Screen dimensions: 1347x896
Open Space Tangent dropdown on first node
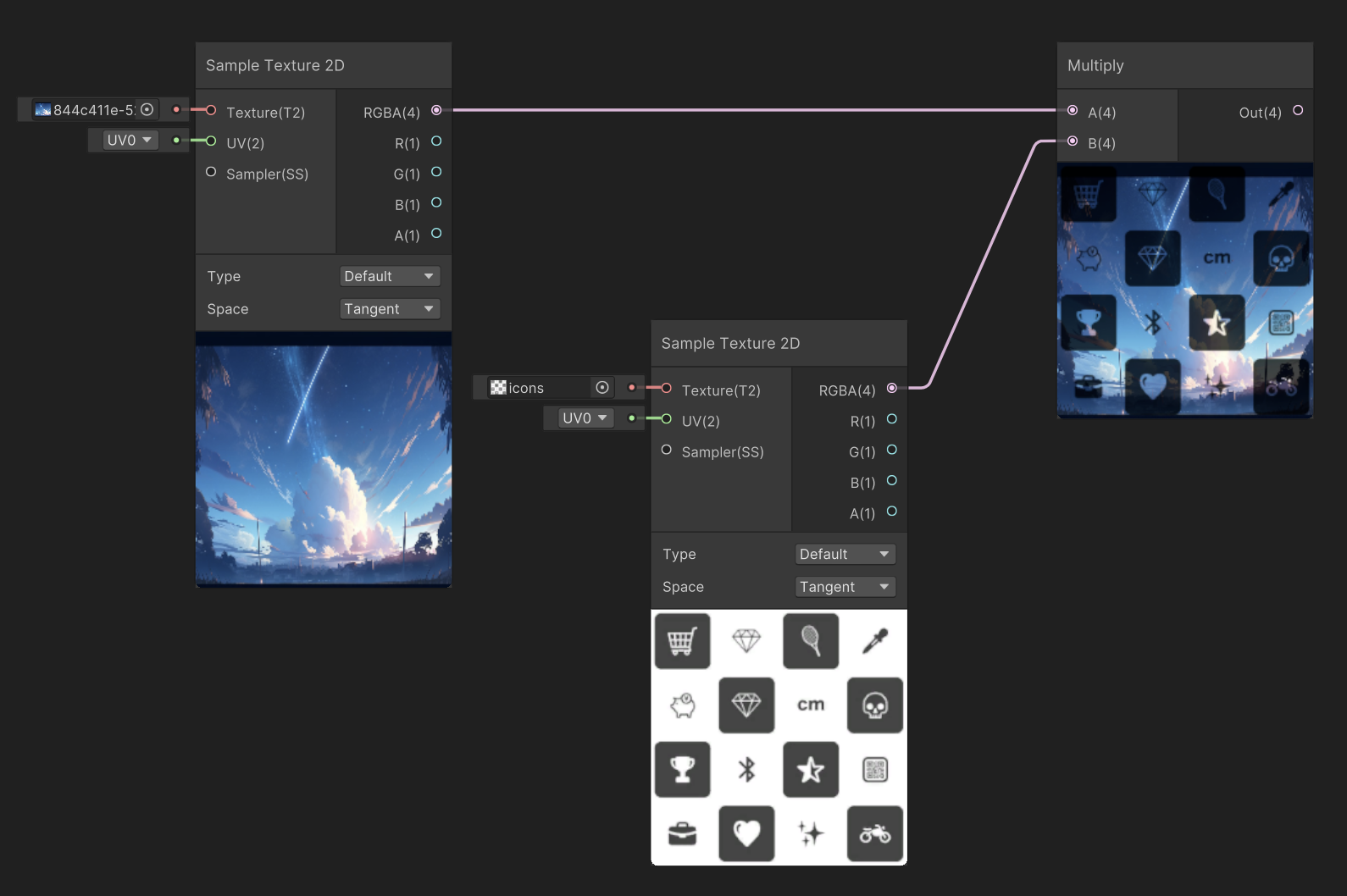click(x=390, y=309)
